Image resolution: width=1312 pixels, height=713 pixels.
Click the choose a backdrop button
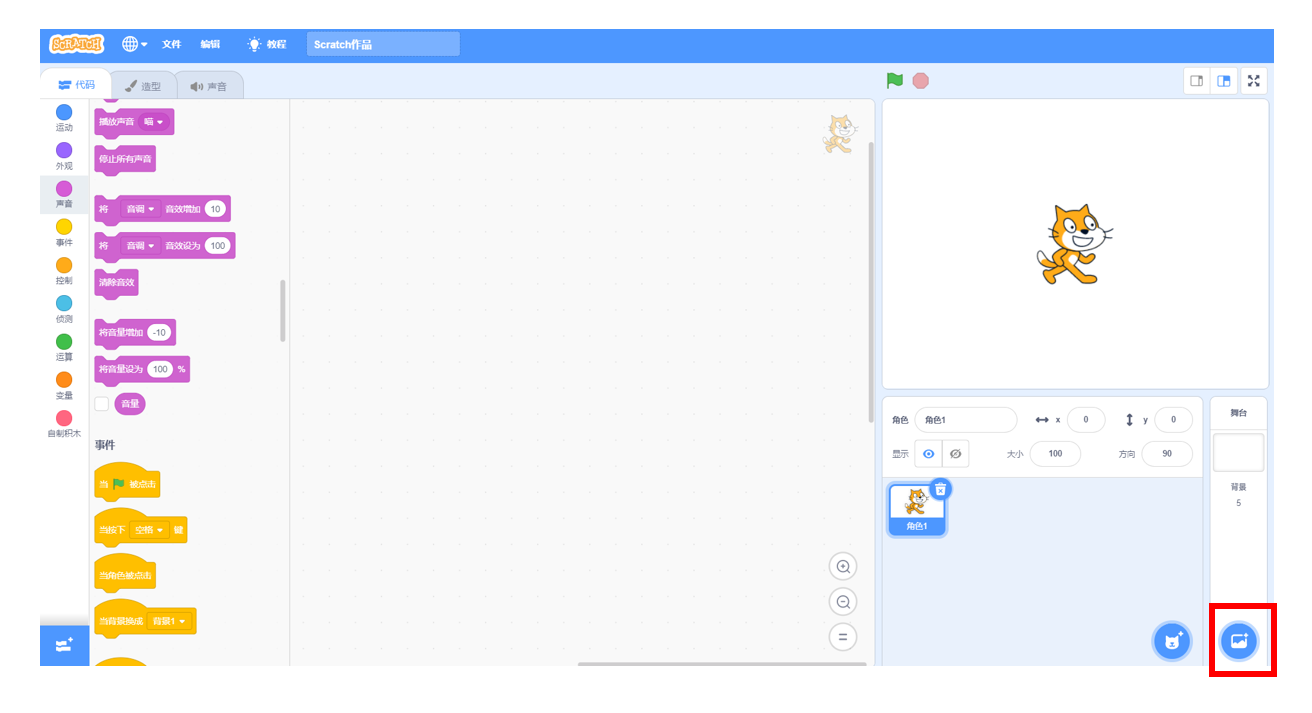[x=1239, y=641]
